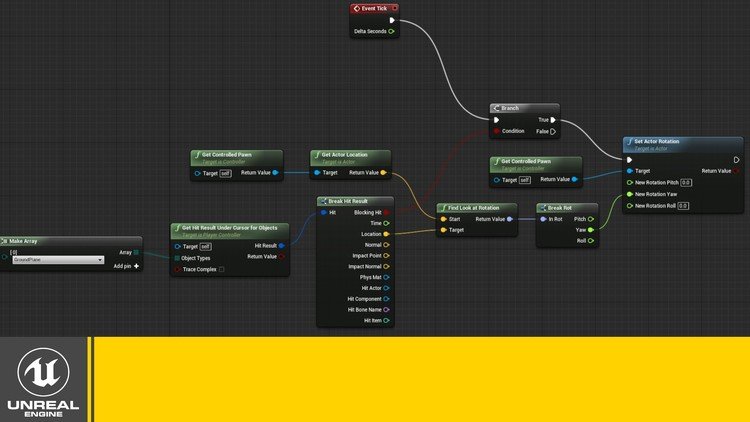Click the Array output pin on Make Array
Viewport: 750px width, 422px height.
tap(136, 253)
